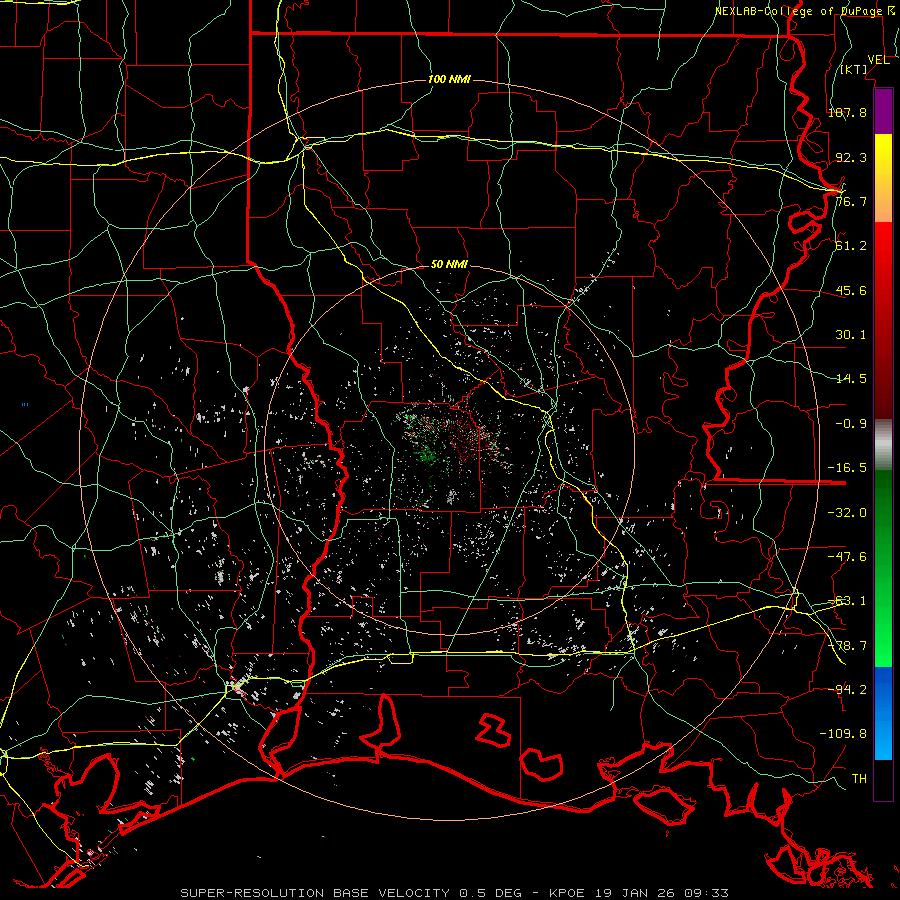
Task: Click the product title caption at the bottom
Action: coord(455,893)
